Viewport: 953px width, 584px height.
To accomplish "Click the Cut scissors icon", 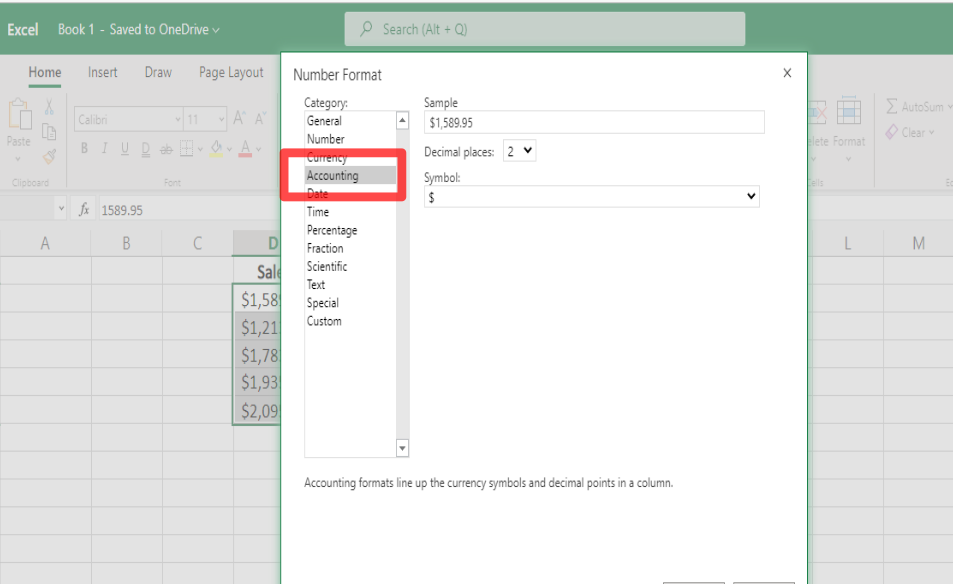I will click(x=49, y=108).
